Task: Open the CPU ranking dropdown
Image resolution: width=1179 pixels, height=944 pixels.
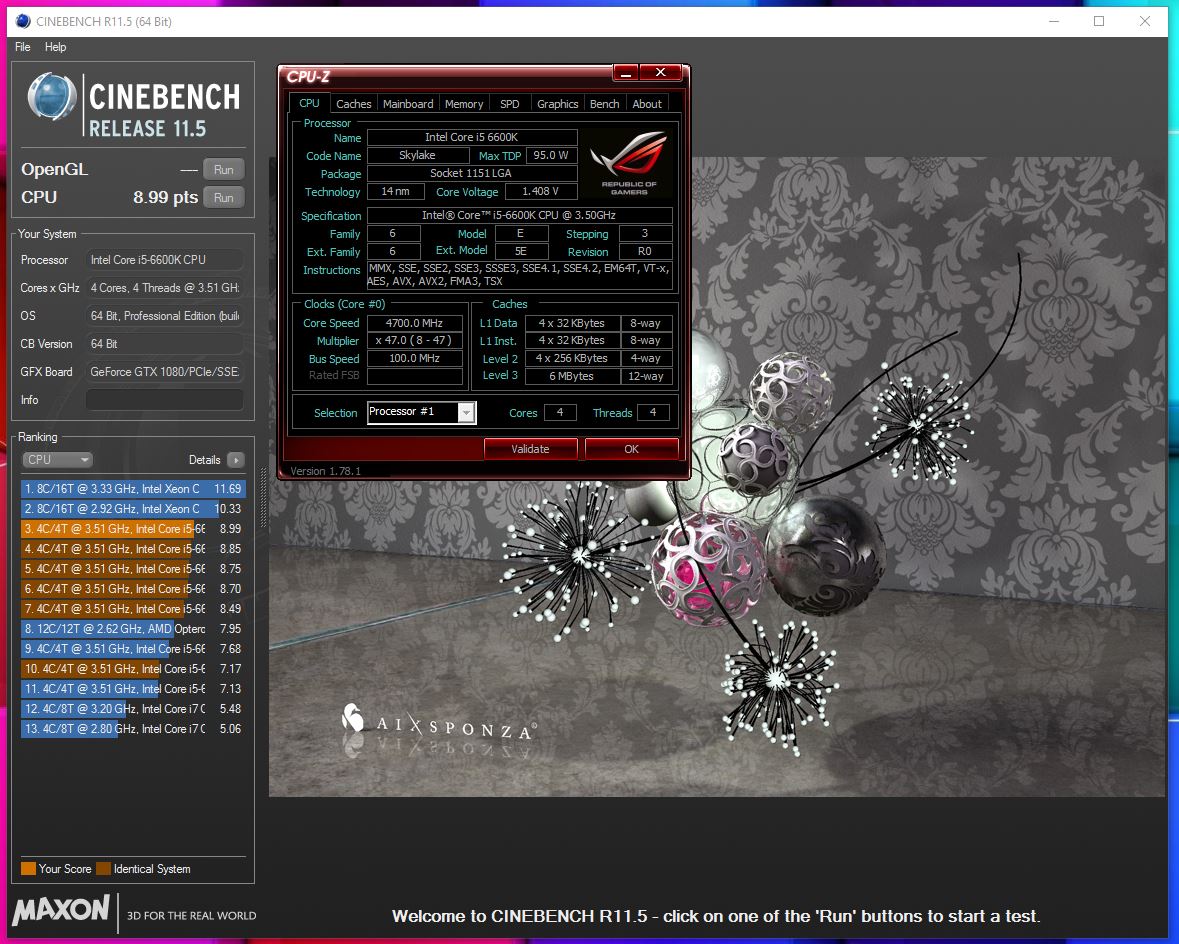Action: [57, 459]
